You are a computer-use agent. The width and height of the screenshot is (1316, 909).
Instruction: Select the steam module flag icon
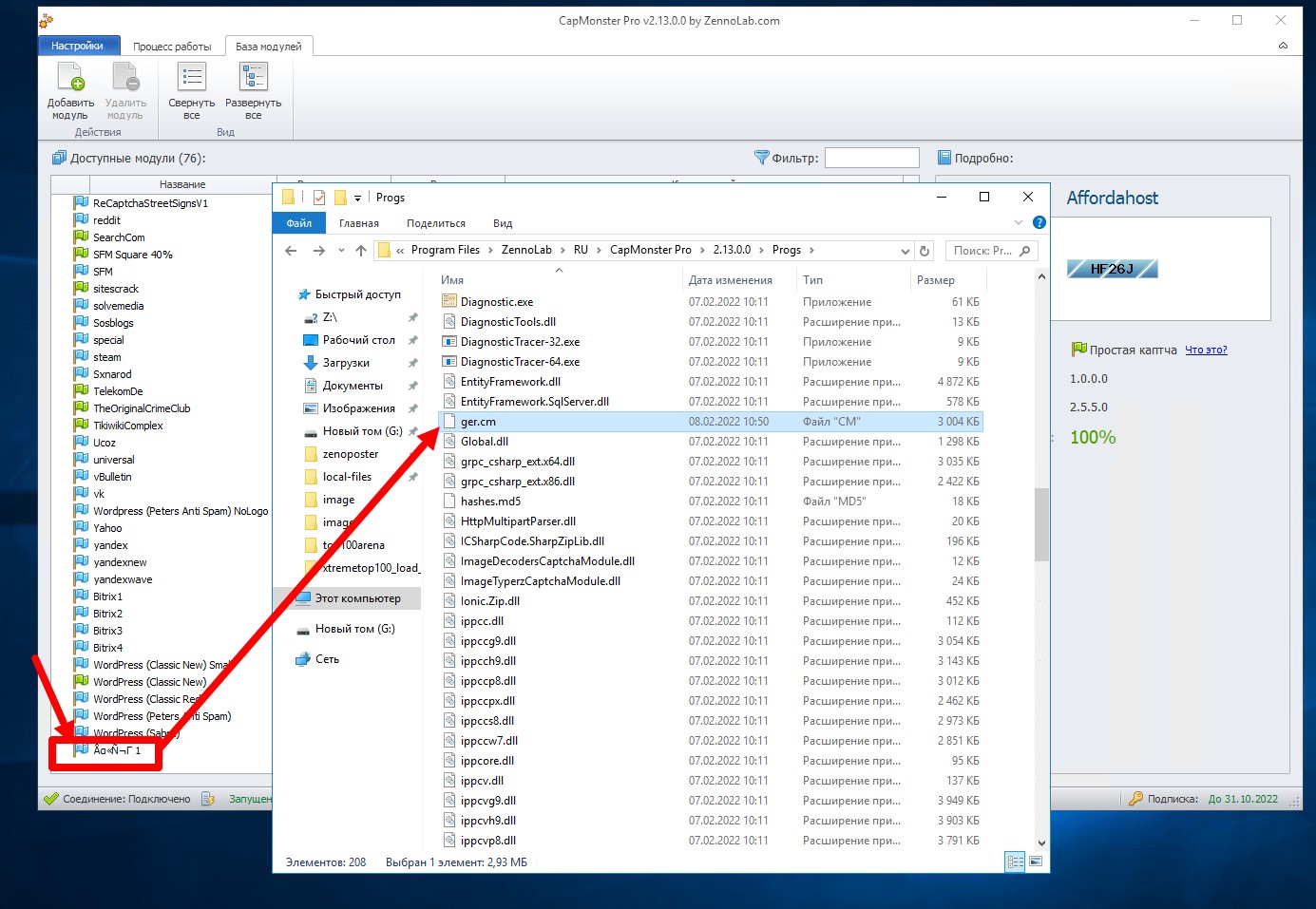coord(81,356)
